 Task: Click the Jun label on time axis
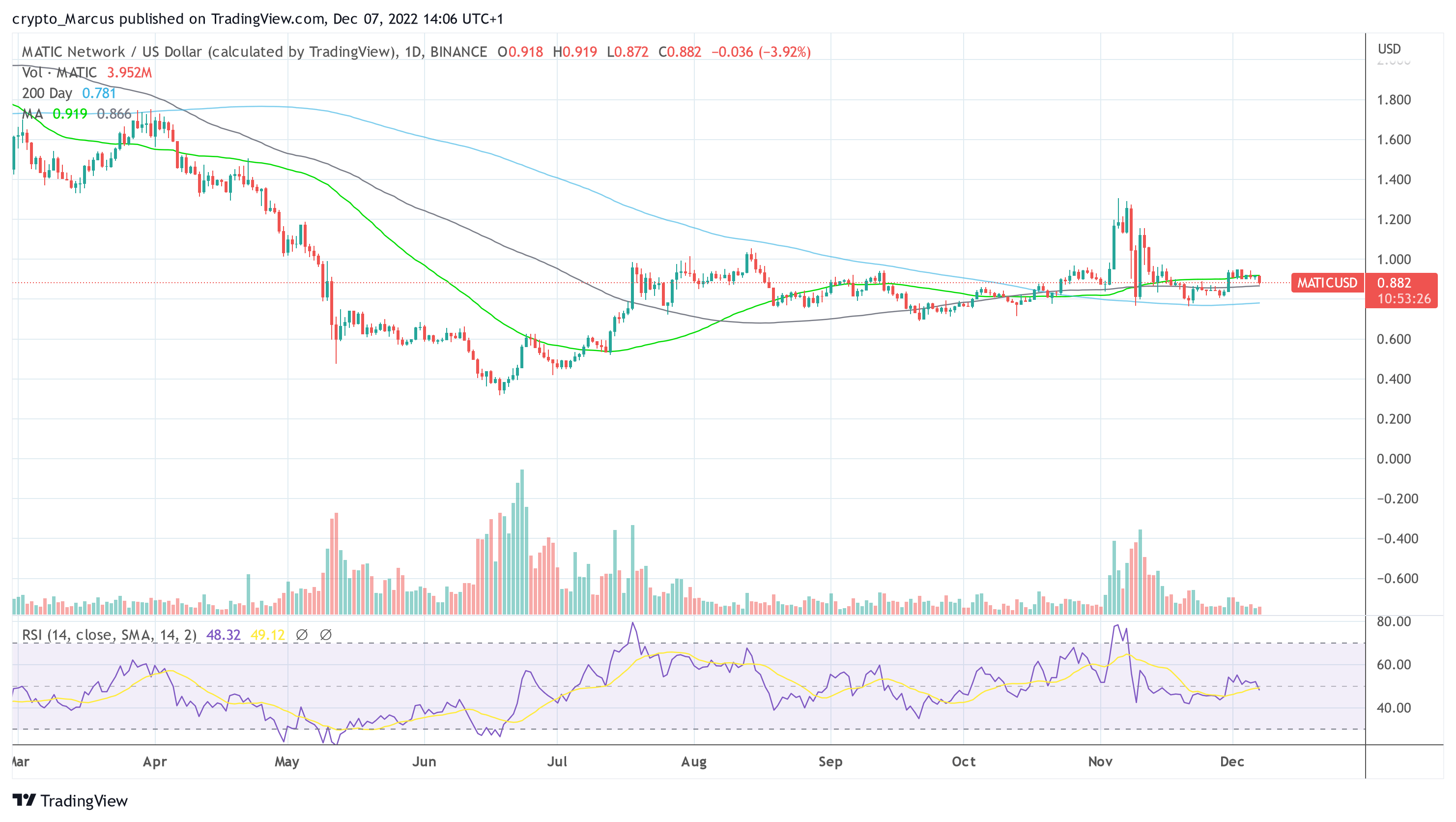click(424, 762)
